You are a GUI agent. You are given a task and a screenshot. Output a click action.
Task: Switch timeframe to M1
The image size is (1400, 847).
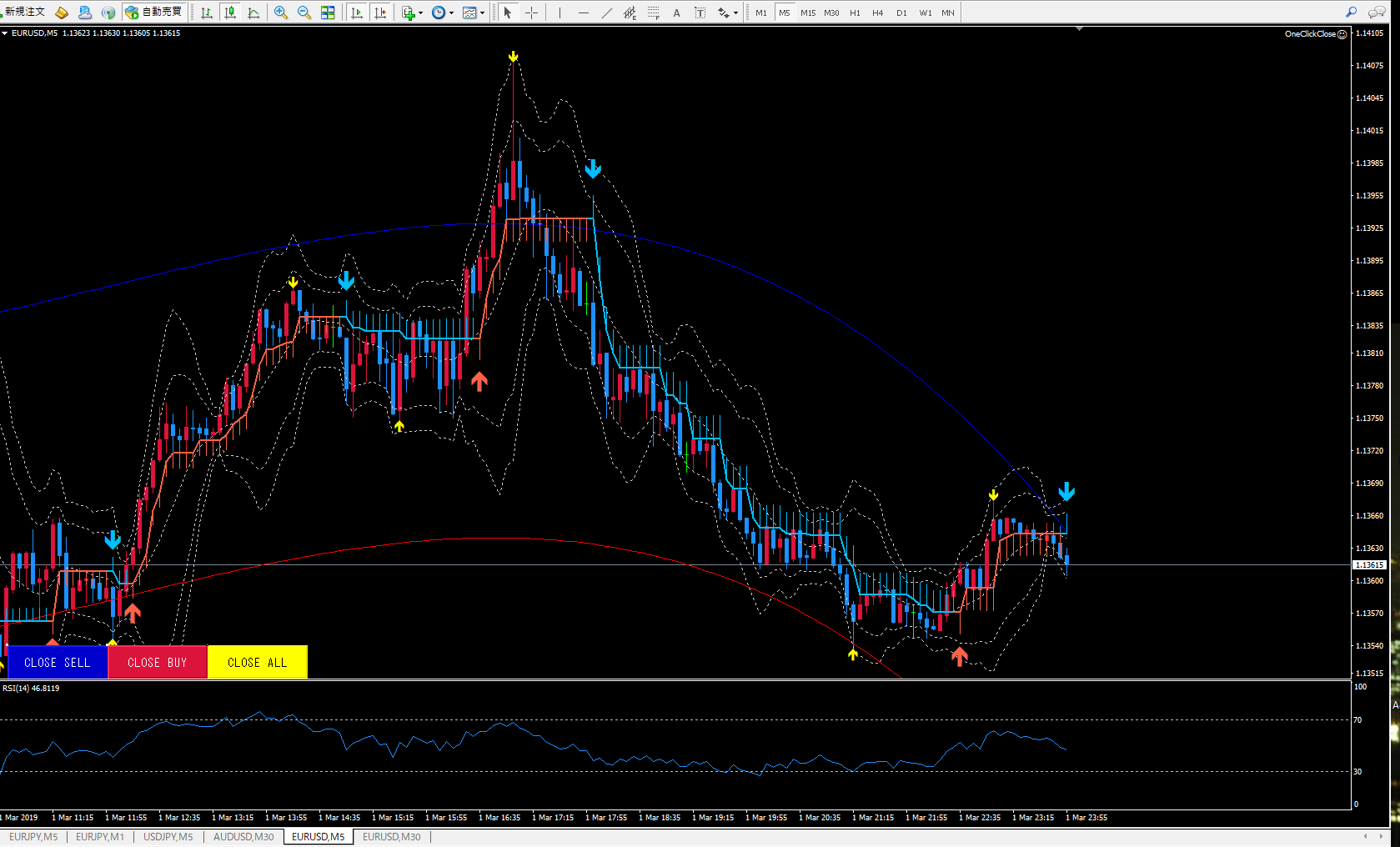point(761,13)
